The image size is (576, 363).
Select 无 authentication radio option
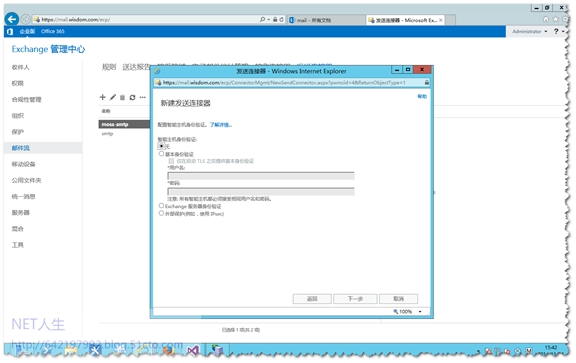point(161,146)
